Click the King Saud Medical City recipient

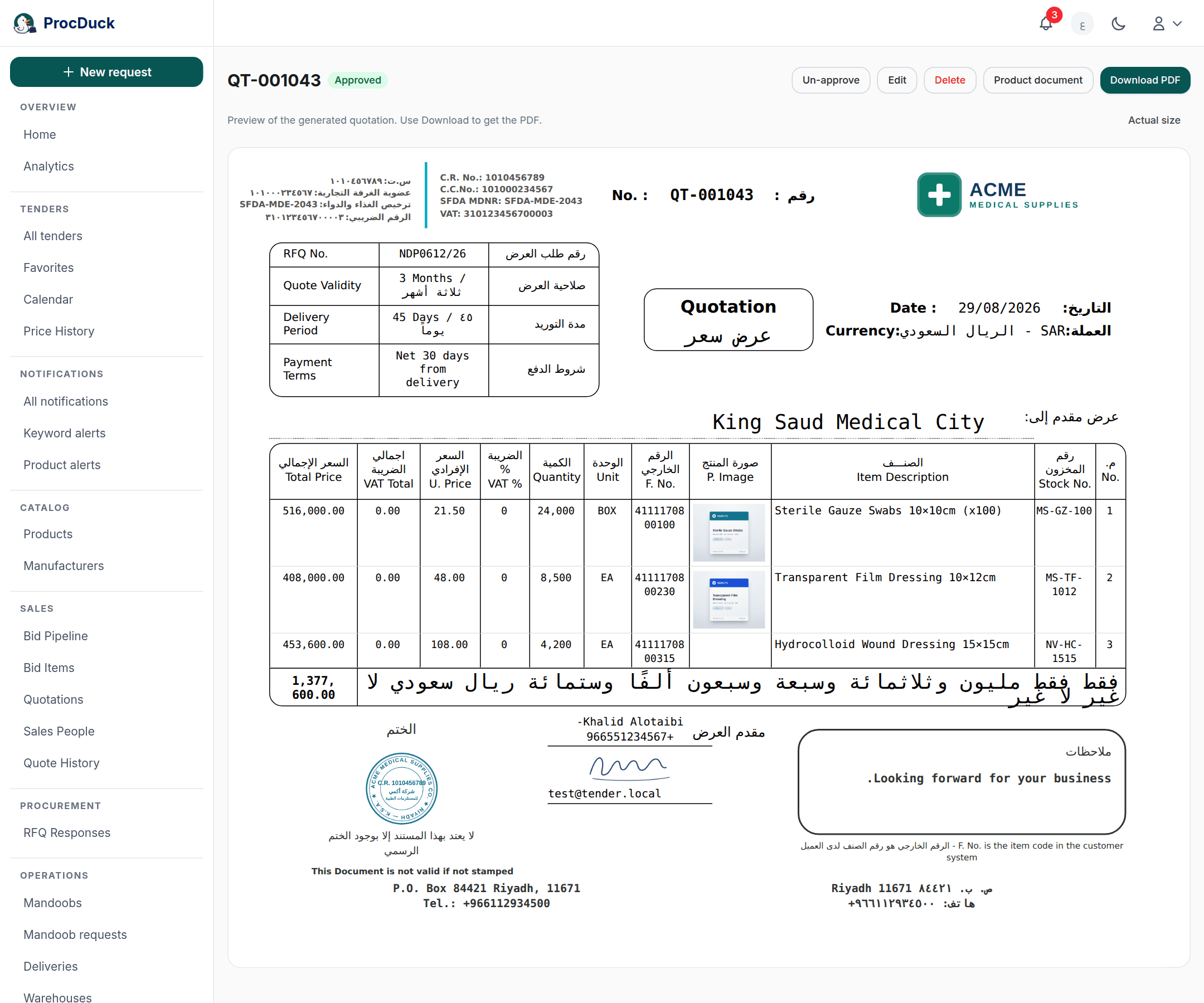[848, 422]
